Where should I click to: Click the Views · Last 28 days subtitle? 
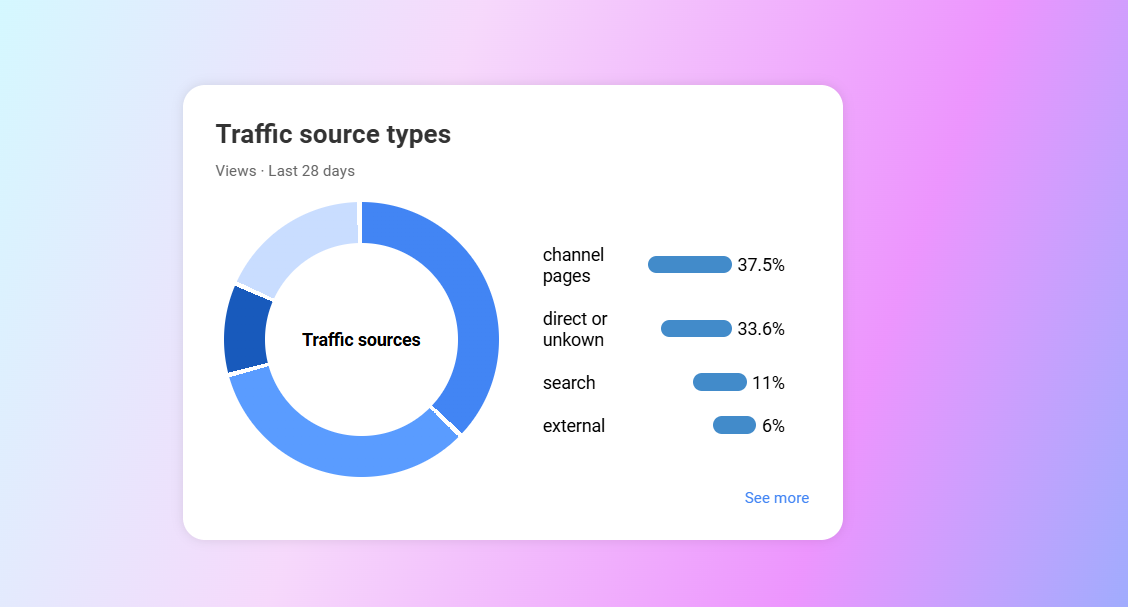(285, 171)
